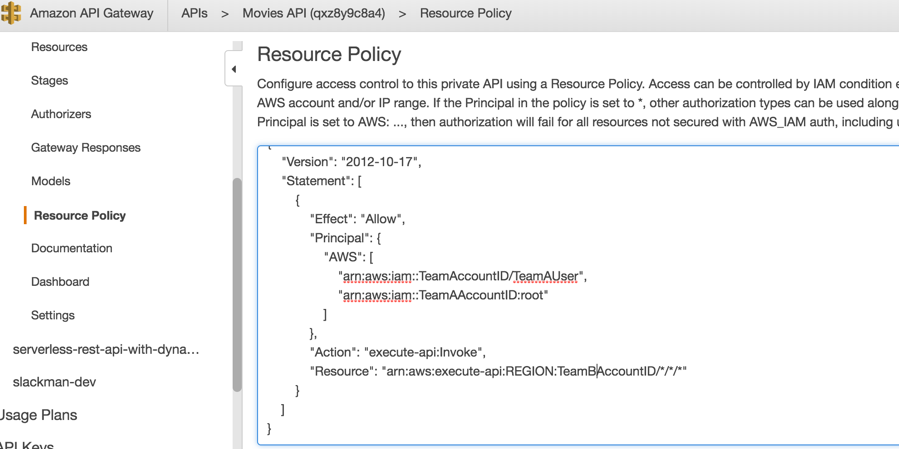This screenshot has width=899, height=449.
Task: Click the "Effect": "Allow" line
Action: click(x=358, y=219)
